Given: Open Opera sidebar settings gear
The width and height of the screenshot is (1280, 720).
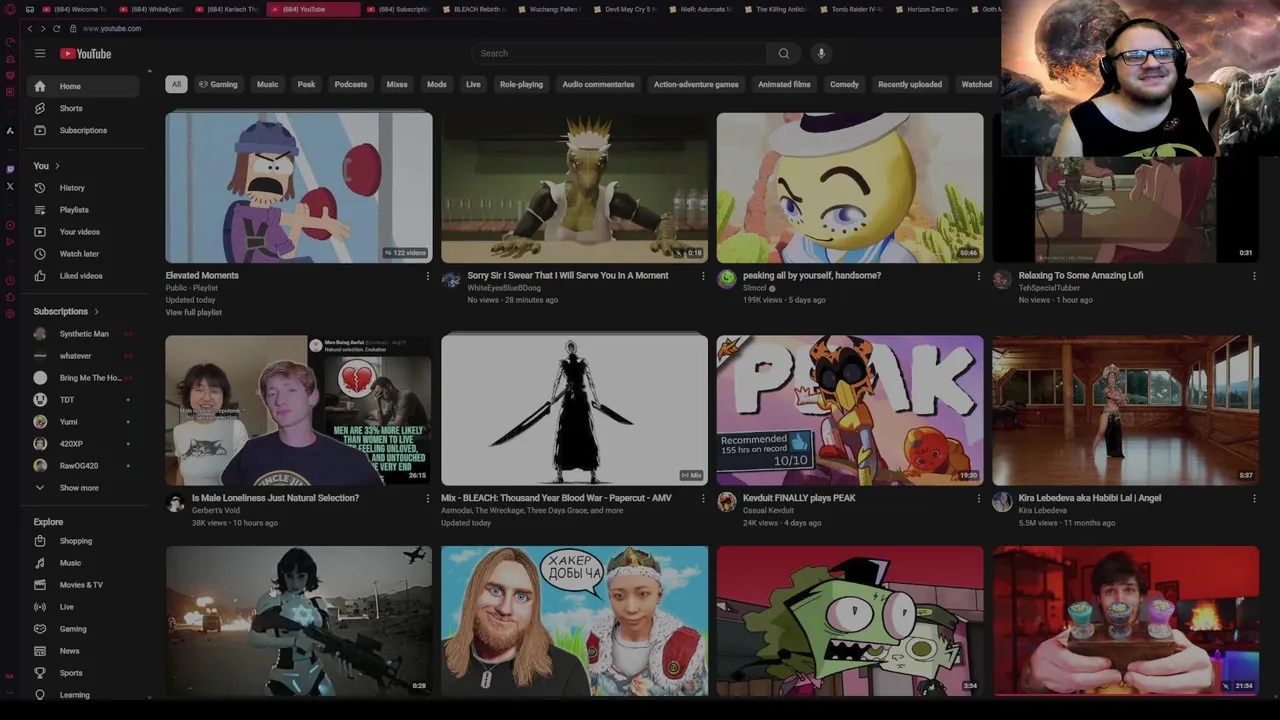Looking at the screenshot, I should tap(10, 314).
